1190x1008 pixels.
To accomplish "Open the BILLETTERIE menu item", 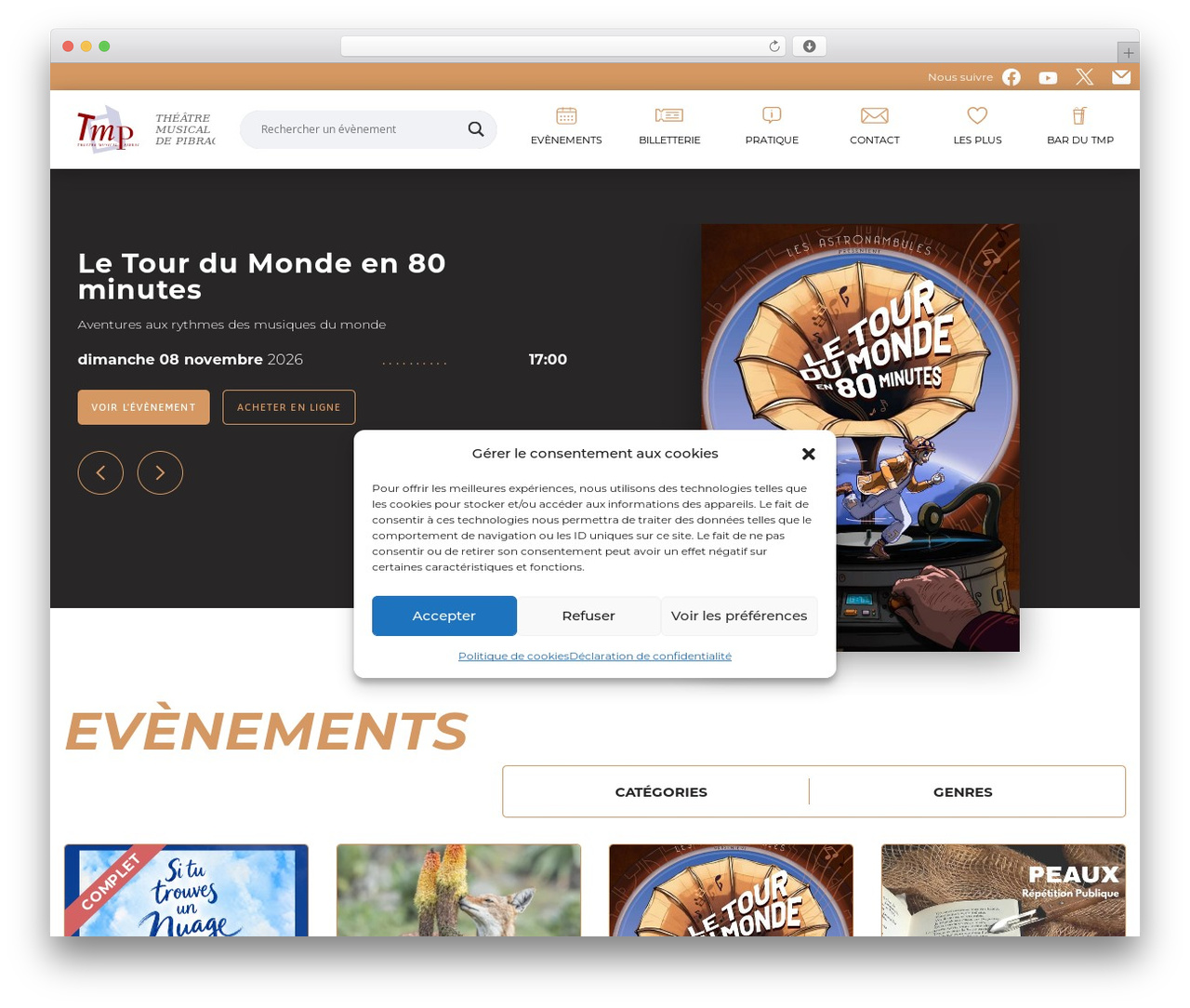I will coord(669,140).
